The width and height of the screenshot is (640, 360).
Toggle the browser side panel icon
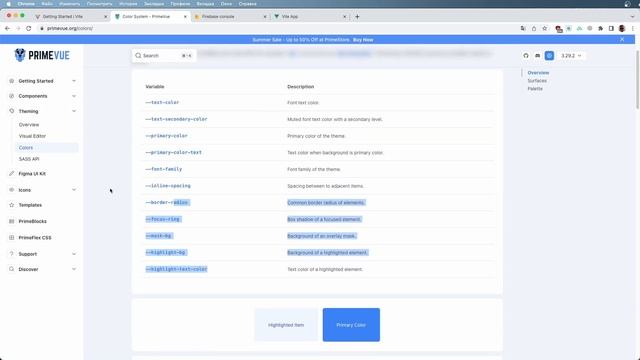point(611,28)
